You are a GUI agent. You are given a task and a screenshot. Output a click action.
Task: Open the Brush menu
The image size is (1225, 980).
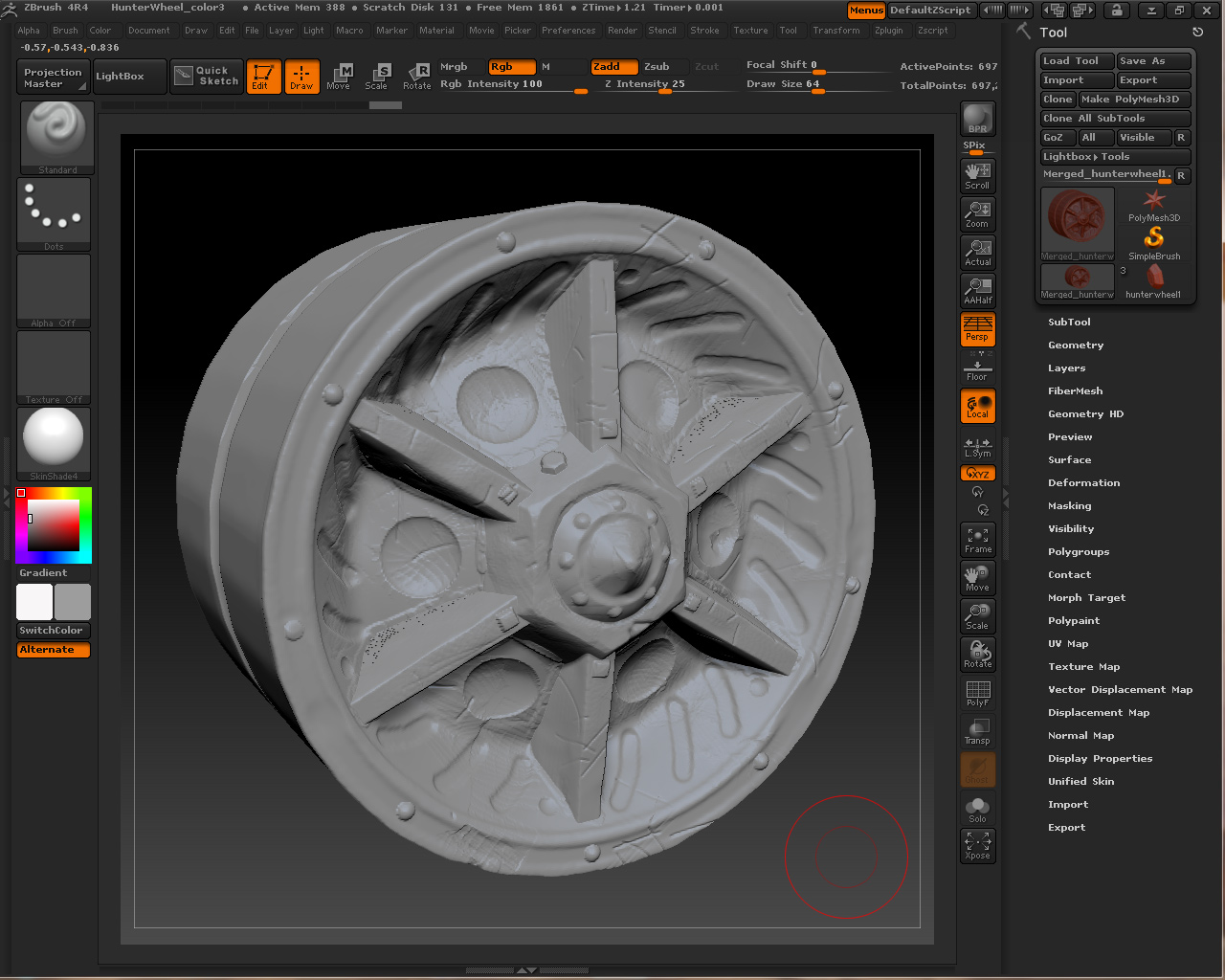tap(65, 31)
